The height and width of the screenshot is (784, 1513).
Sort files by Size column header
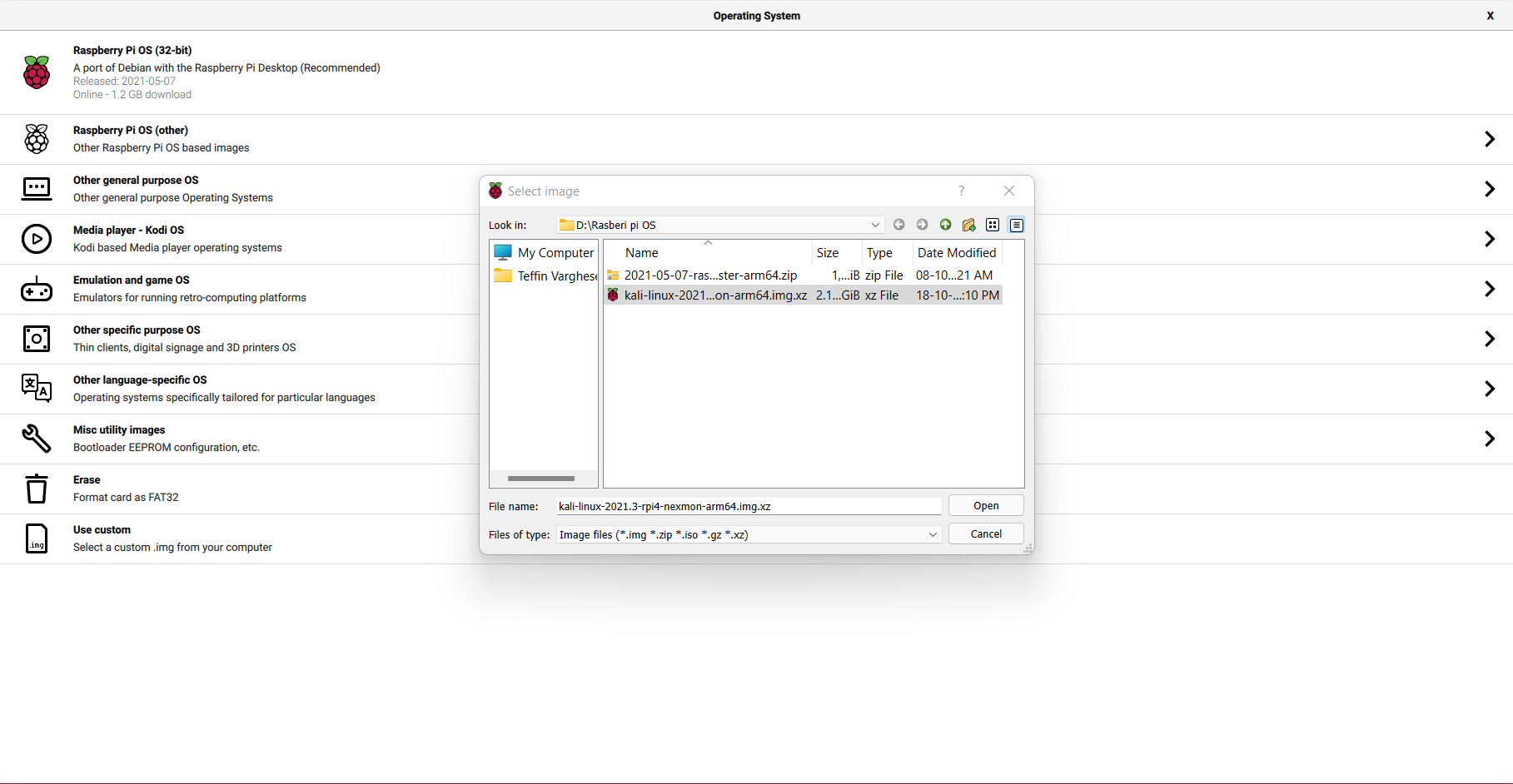pos(837,253)
